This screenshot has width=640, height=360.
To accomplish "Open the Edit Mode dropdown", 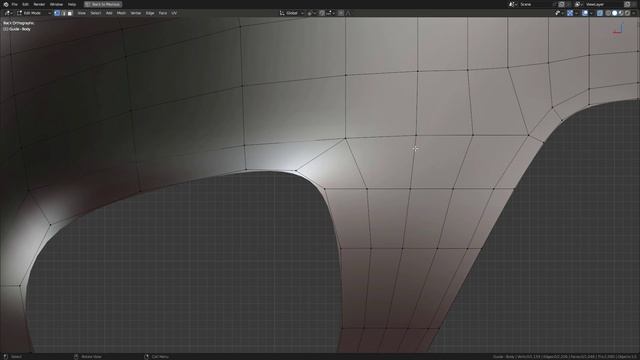I will click(x=34, y=13).
